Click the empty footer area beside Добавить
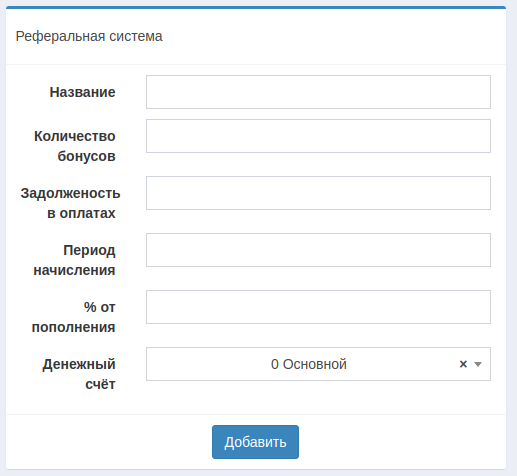Viewport: 517px width, 476px height. point(400,442)
